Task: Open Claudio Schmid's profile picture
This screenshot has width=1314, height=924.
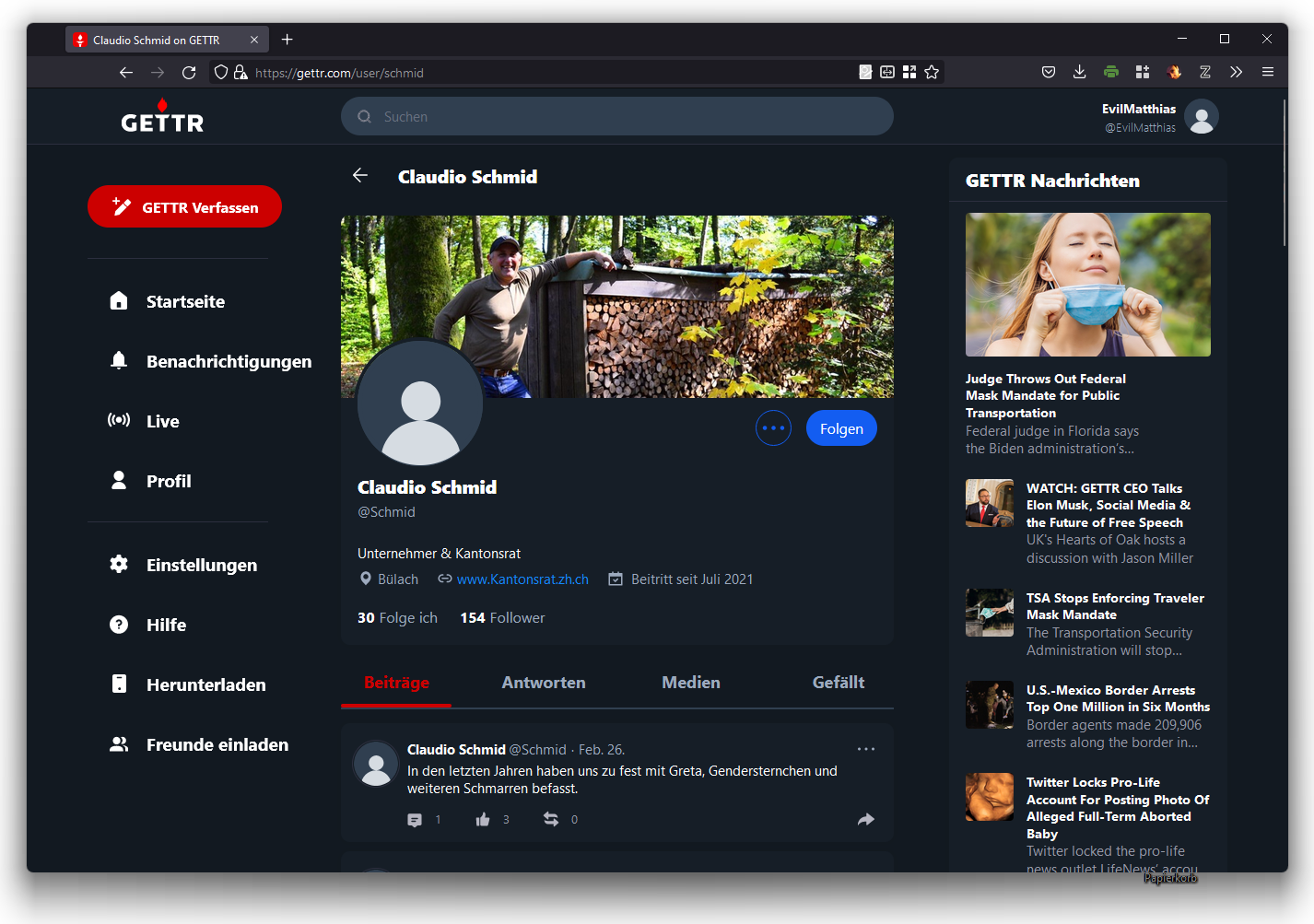Action: coord(420,404)
